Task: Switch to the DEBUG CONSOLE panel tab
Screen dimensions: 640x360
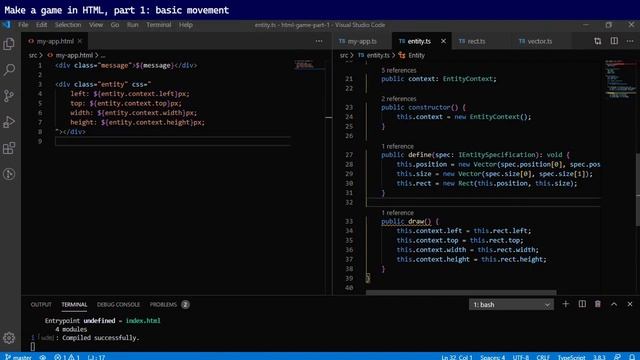Action: coord(118,304)
